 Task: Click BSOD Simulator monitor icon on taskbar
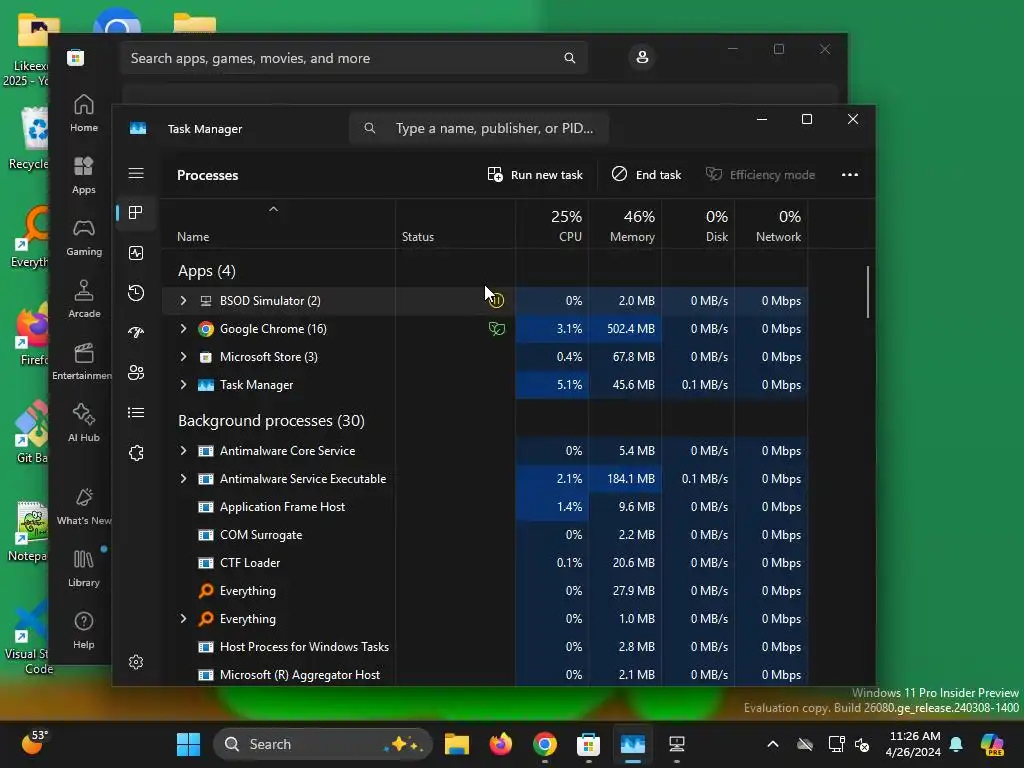[x=677, y=744]
